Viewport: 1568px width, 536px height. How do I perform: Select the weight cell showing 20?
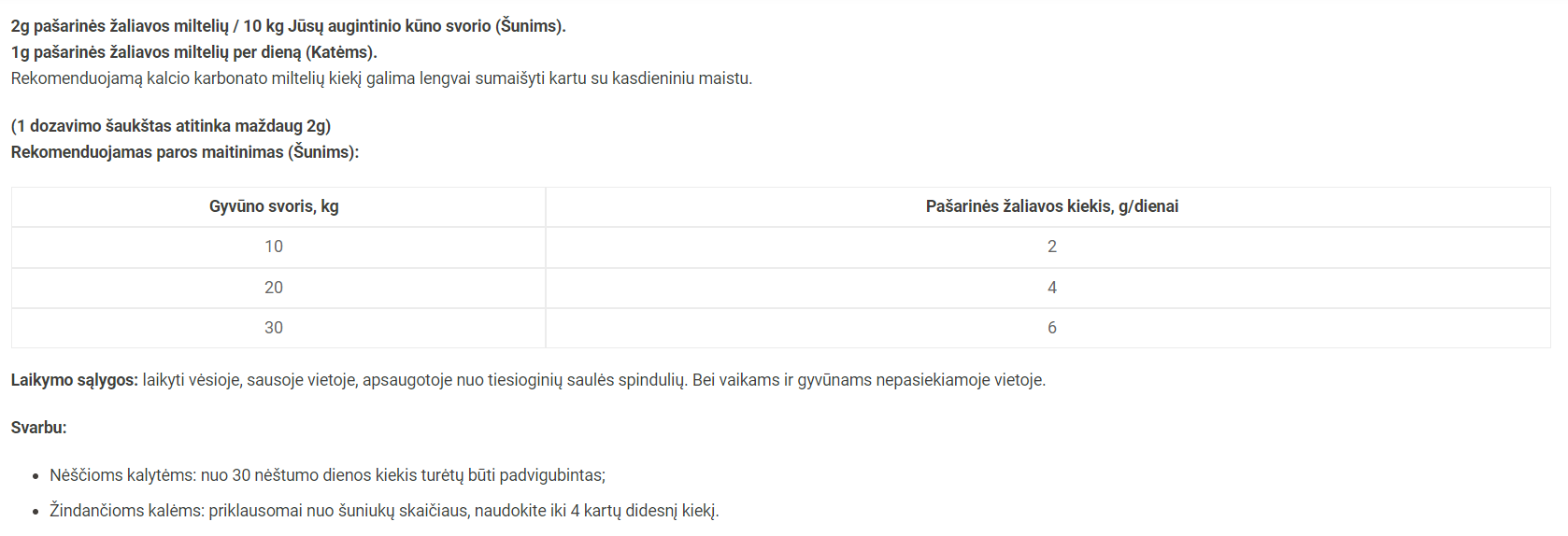[274, 288]
